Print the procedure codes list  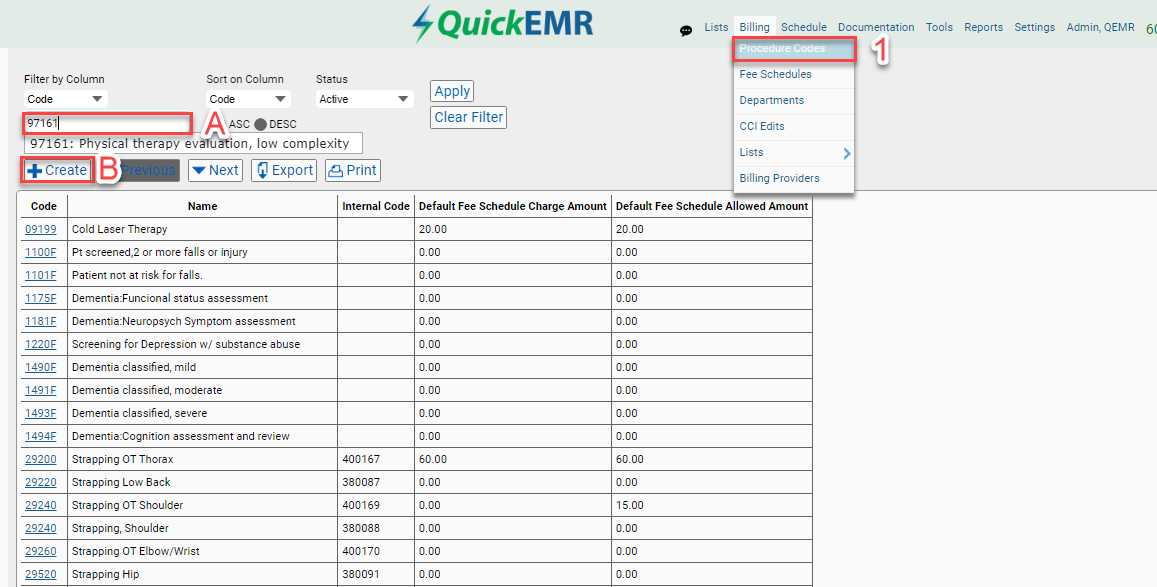pyautogui.click(x=353, y=170)
